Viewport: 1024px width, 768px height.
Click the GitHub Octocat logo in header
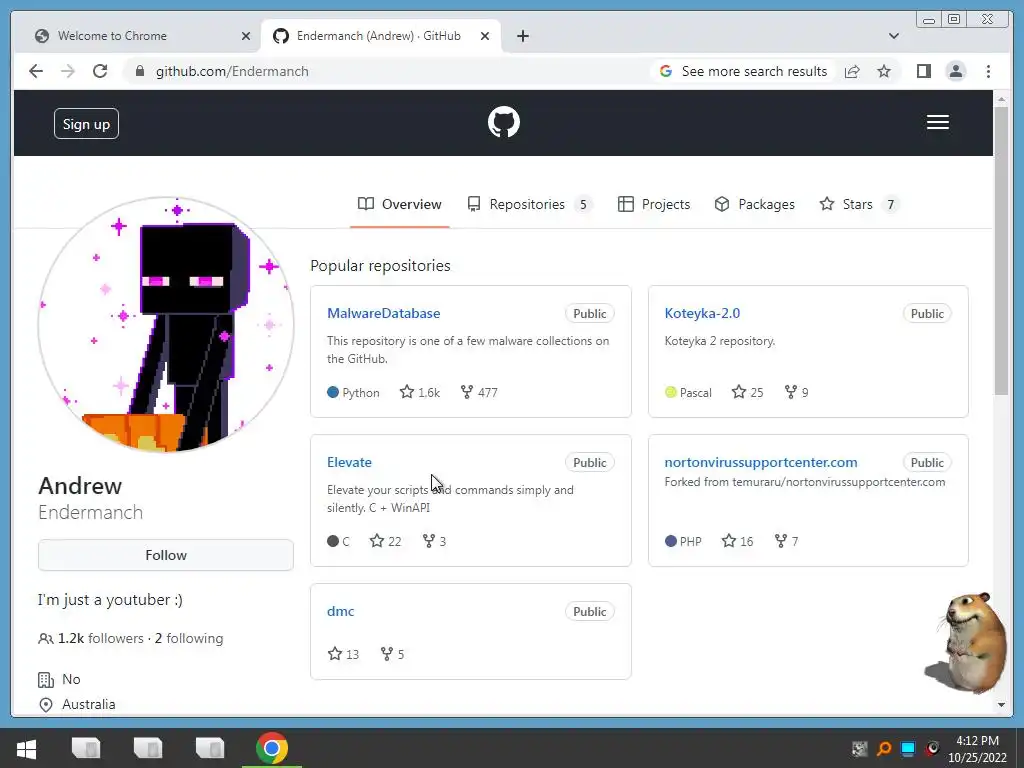coord(504,122)
